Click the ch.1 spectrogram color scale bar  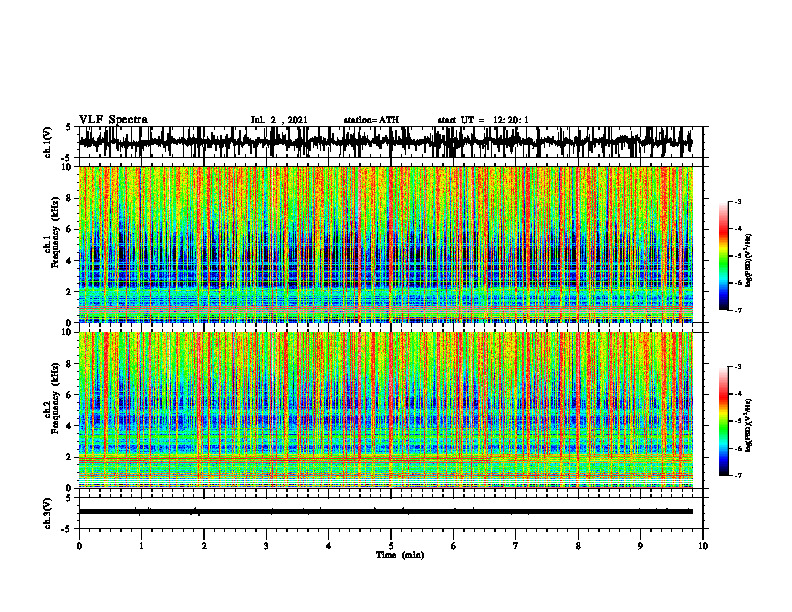(x=724, y=256)
